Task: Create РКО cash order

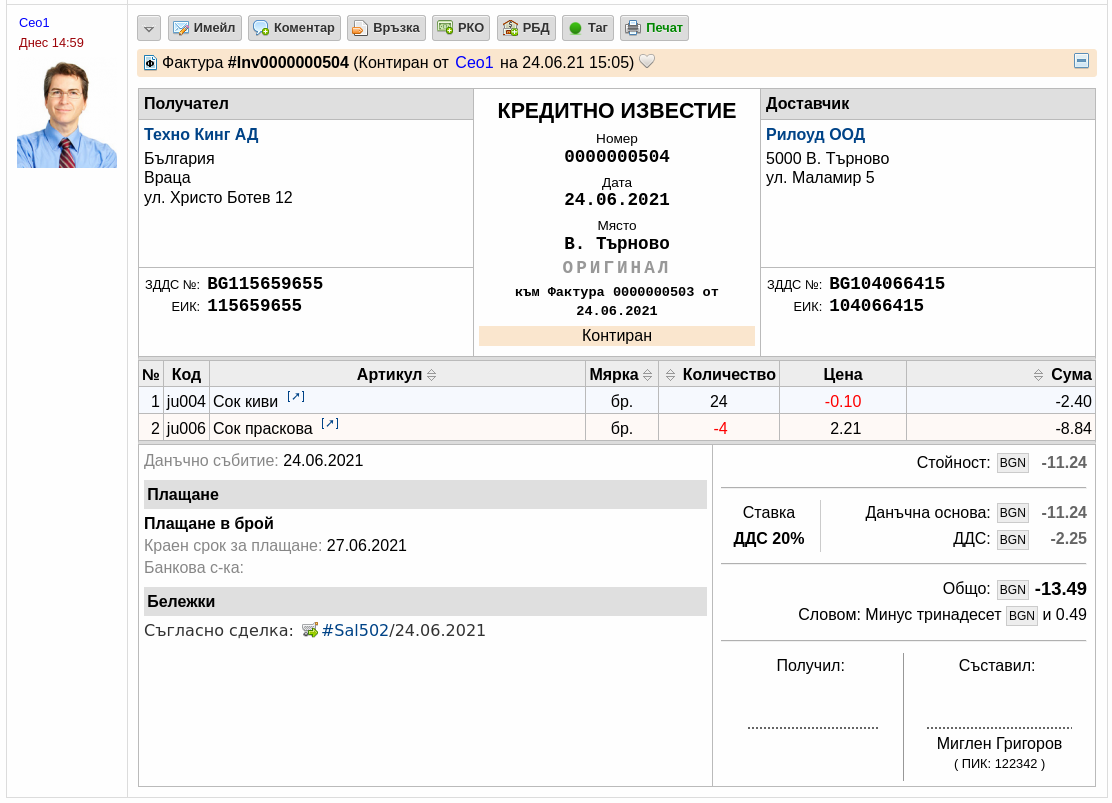Action: point(461,28)
